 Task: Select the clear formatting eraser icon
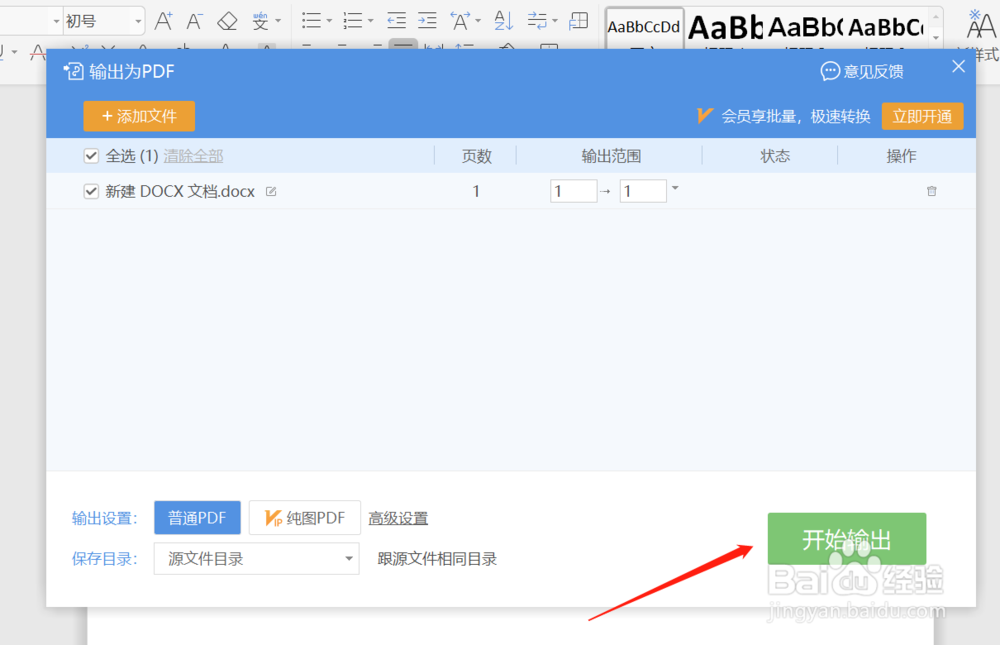point(226,20)
